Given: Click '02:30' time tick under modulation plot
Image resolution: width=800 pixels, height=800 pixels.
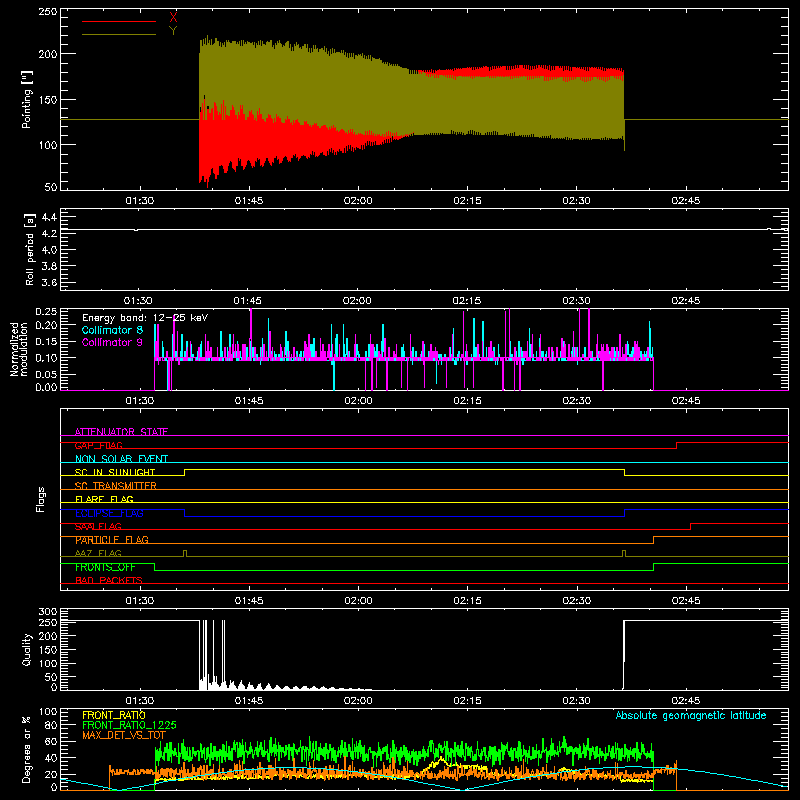Looking at the screenshot, I should tap(577, 401).
